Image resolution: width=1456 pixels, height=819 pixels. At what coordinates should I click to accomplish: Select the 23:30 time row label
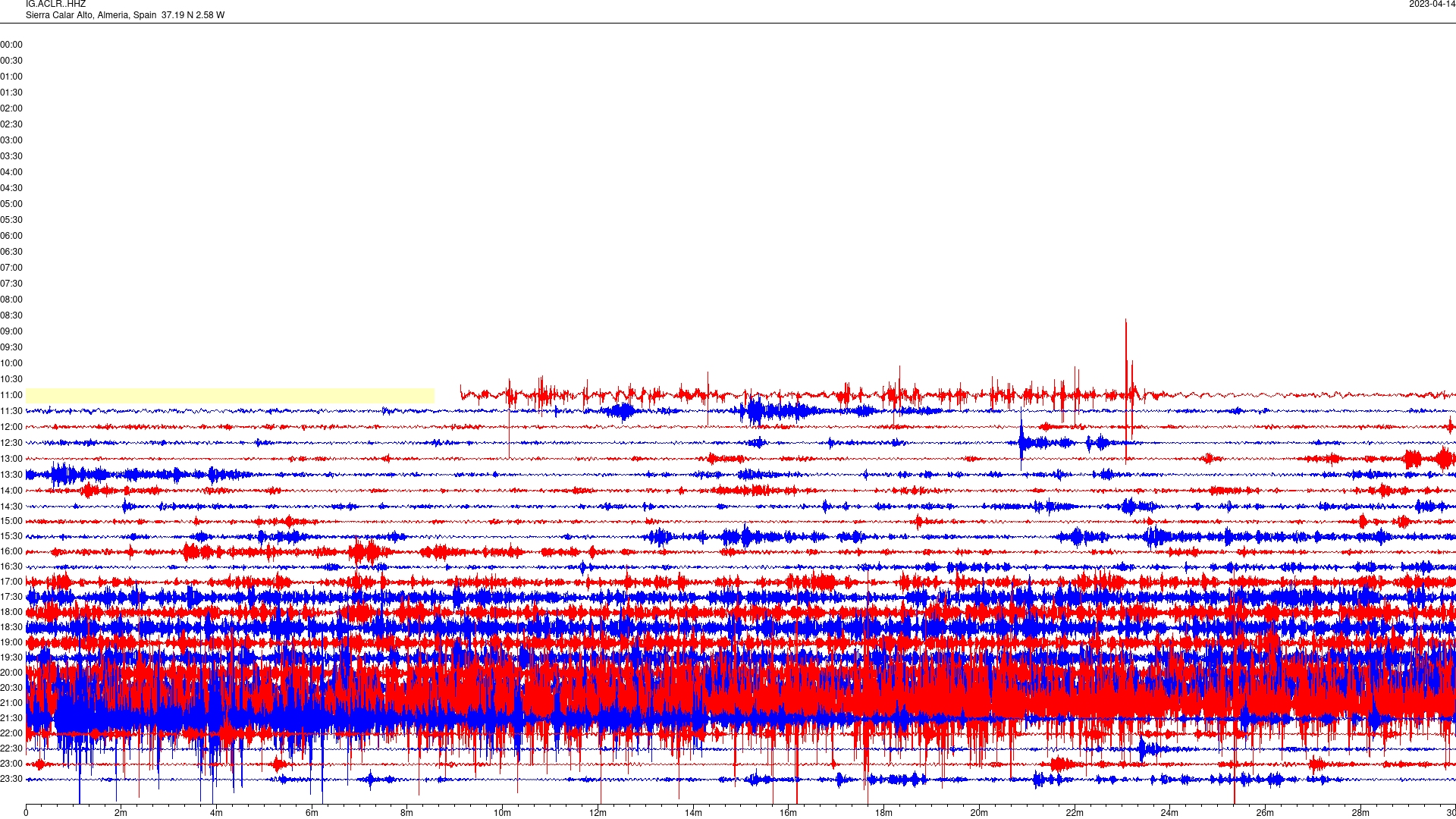[11, 779]
